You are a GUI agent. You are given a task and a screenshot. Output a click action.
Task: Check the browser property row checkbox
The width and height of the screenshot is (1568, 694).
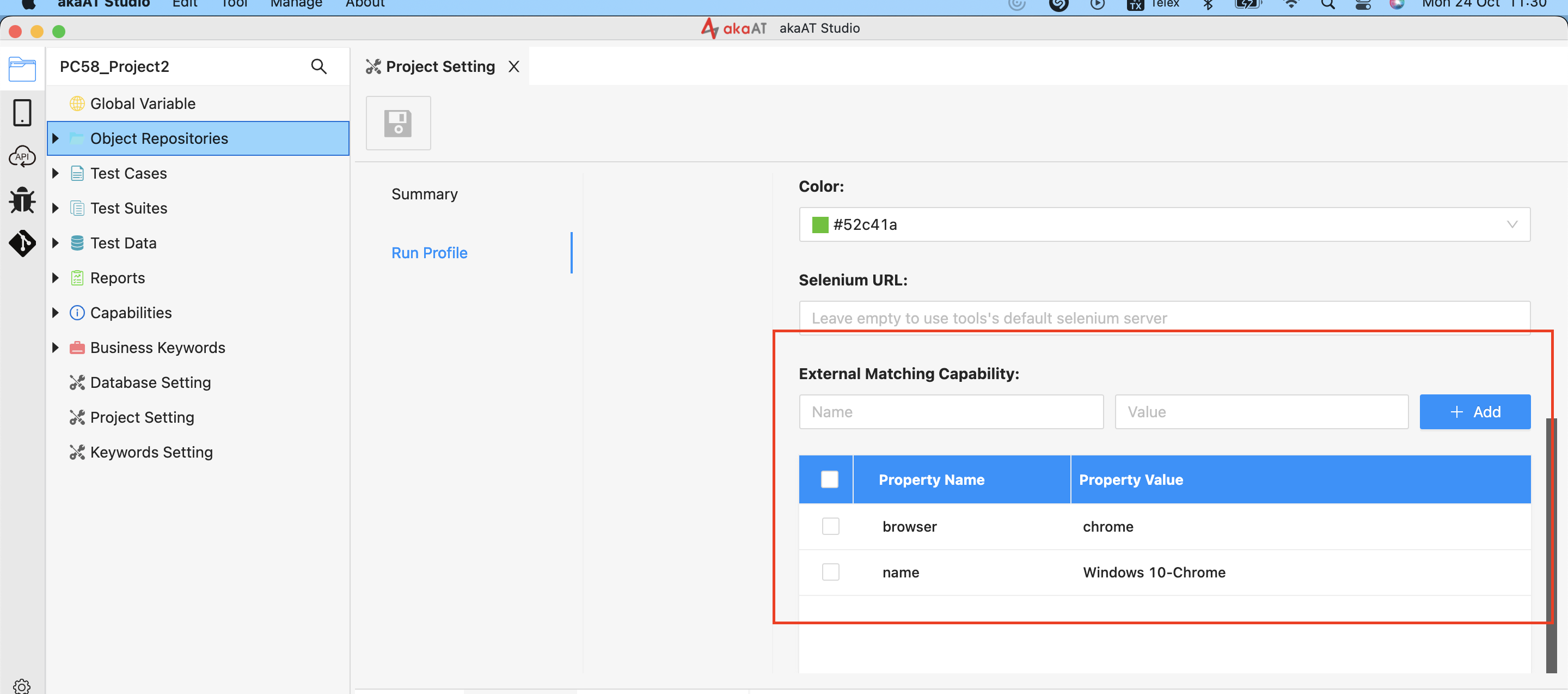tap(830, 526)
